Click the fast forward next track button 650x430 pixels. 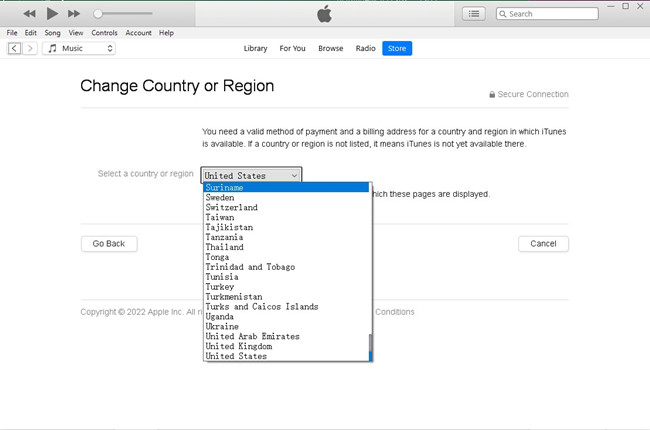74,14
